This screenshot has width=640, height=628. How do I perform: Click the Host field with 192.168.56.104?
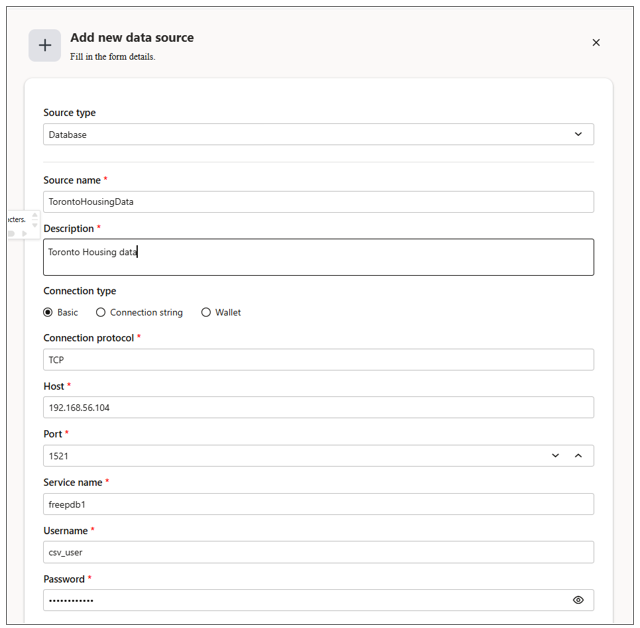[x=318, y=408]
